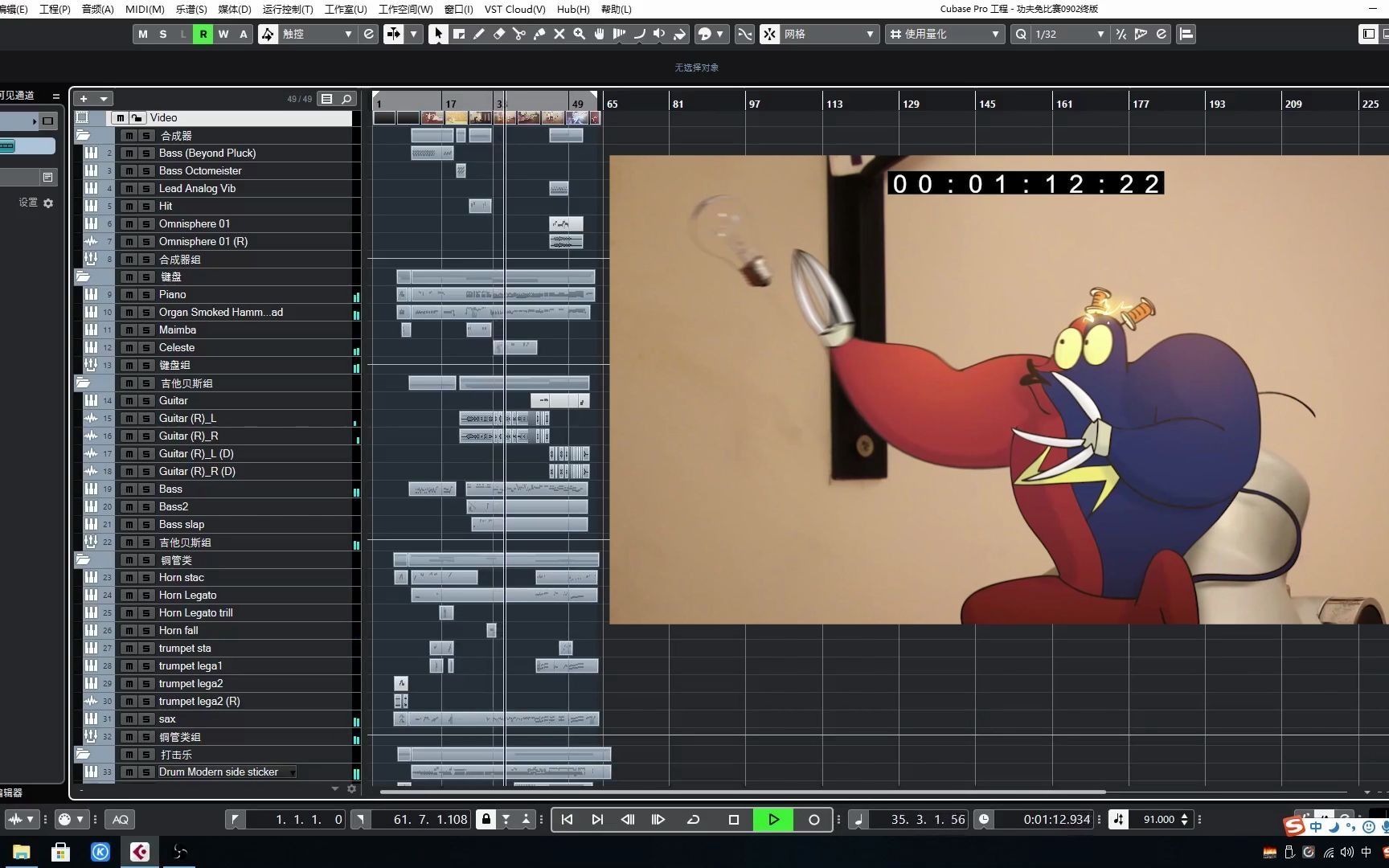1389x868 pixels.
Task: Open the color selector dropdown arrow
Action: [x=719, y=34]
